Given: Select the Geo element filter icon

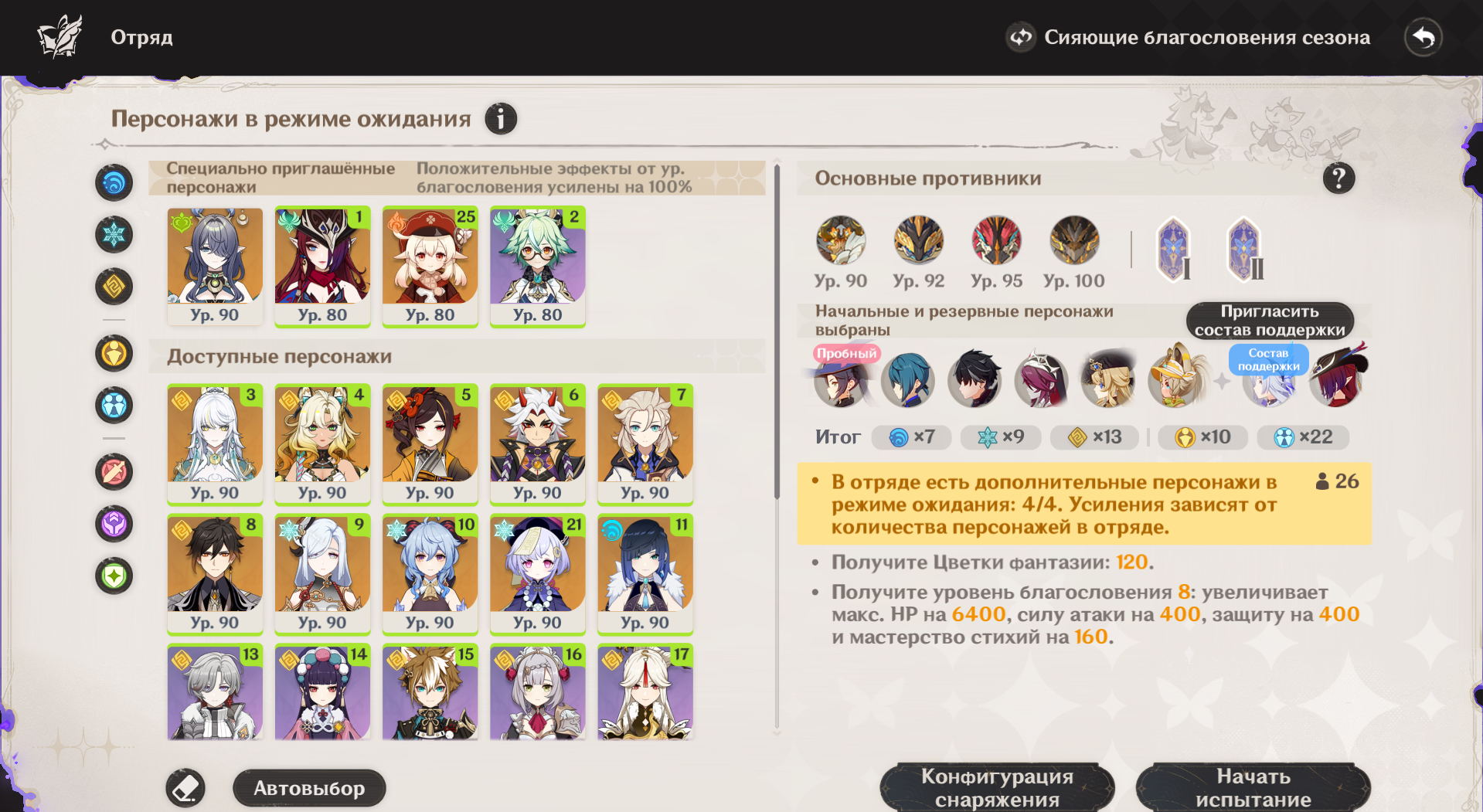Looking at the screenshot, I should [114, 287].
